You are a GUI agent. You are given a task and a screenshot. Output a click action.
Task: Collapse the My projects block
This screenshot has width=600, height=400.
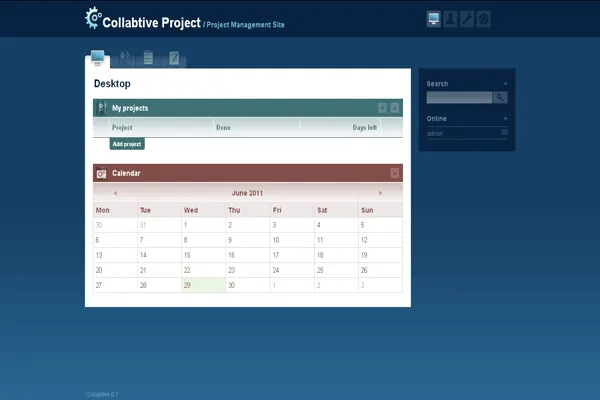tap(395, 107)
